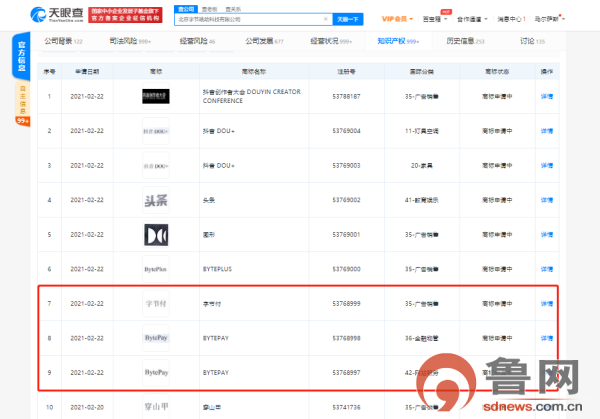Clear the search box with the X icon
This screenshot has height=419, width=600.
(x=326, y=19)
